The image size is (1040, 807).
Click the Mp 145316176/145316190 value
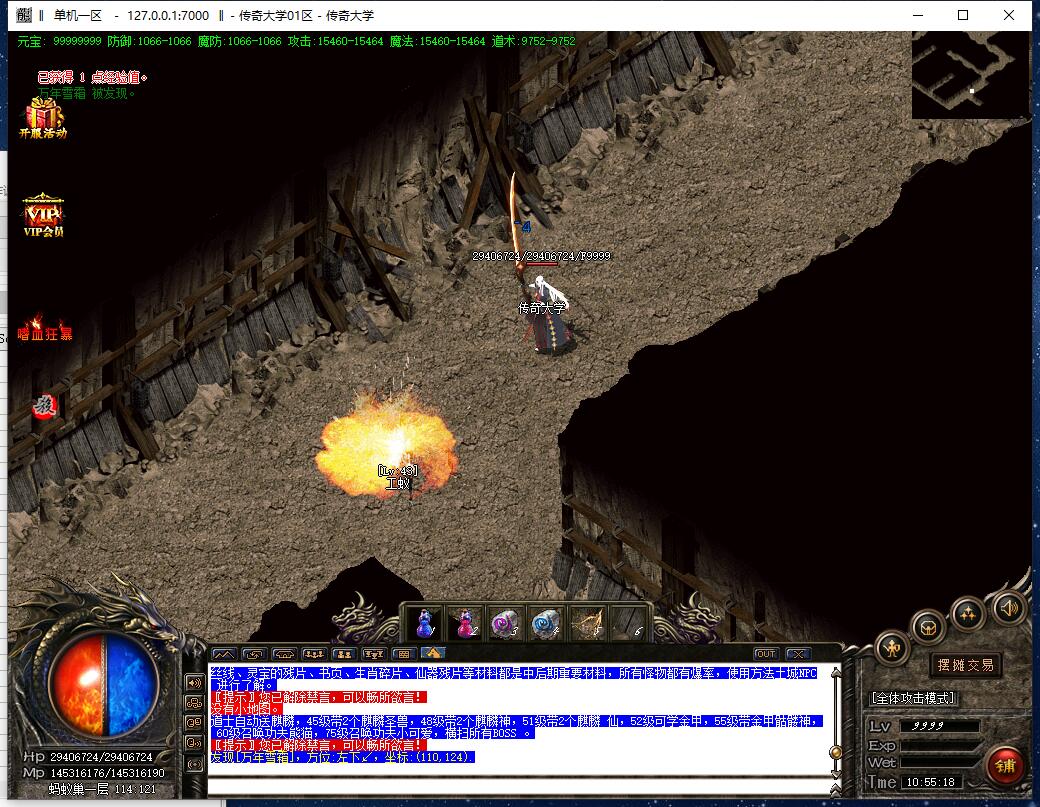[105, 773]
